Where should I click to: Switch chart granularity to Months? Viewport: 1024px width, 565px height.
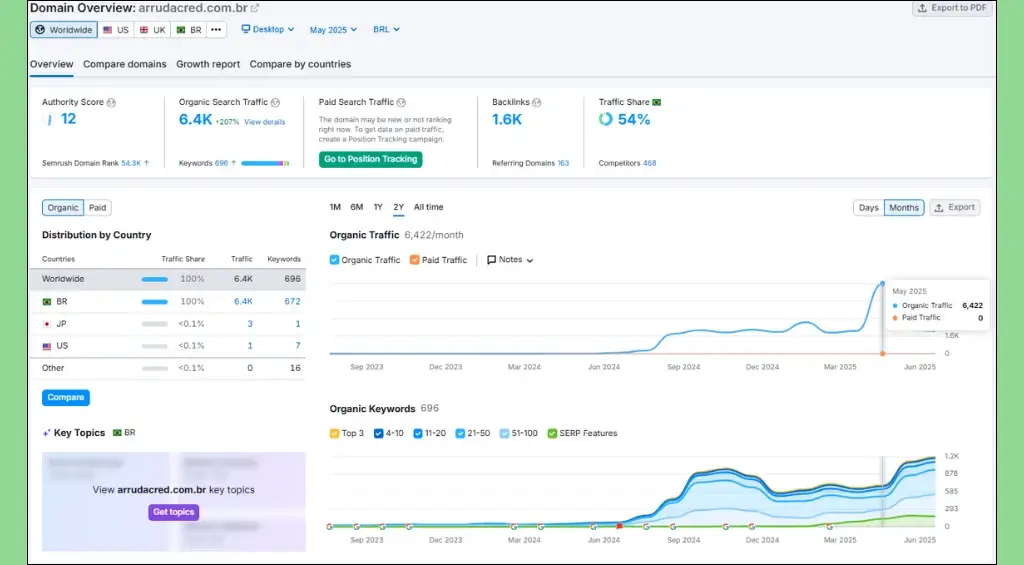tap(904, 208)
